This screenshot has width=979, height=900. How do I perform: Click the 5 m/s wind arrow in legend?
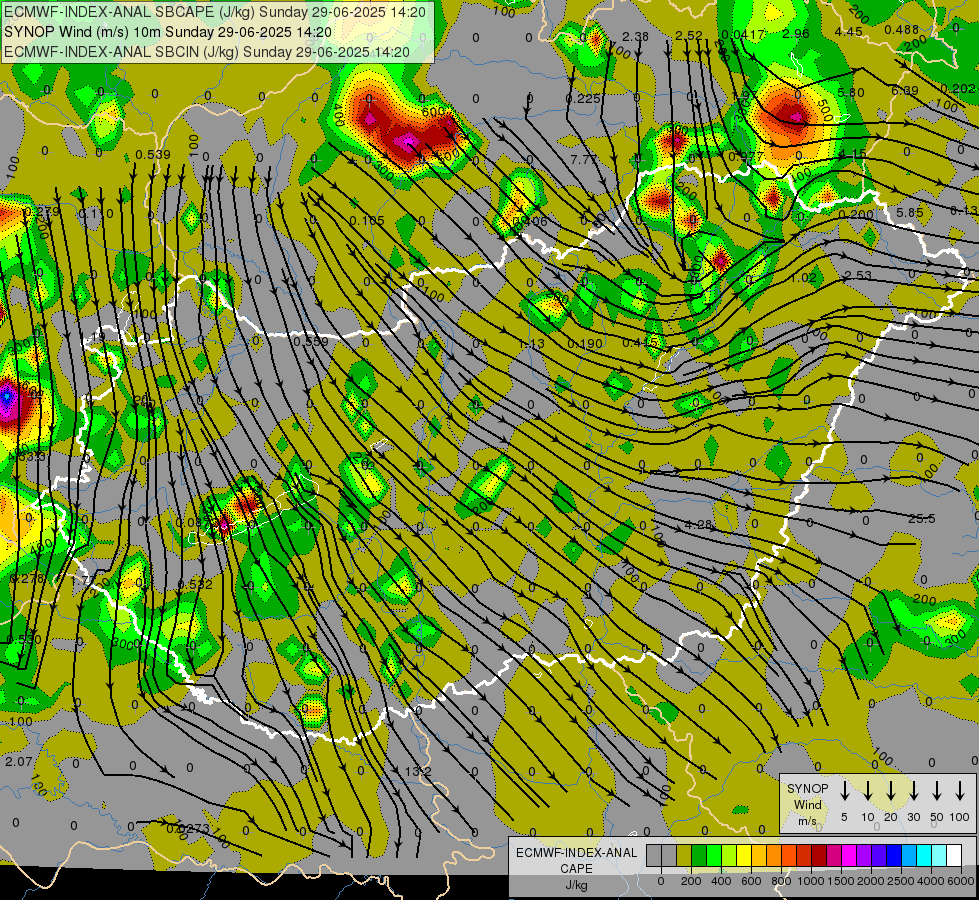click(844, 791)
